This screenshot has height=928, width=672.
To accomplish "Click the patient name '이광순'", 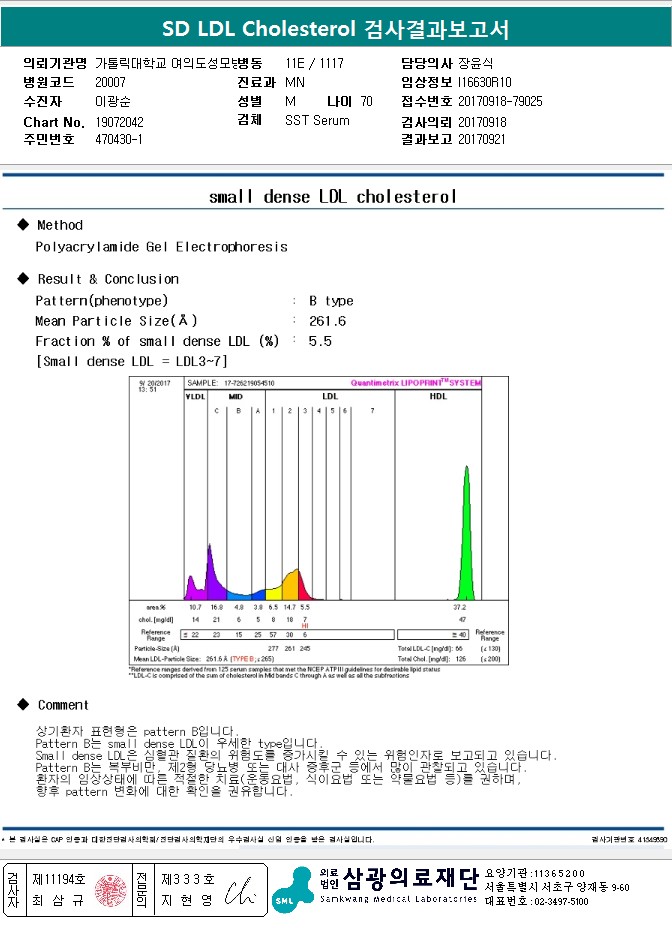I will (x=112, y=101).
